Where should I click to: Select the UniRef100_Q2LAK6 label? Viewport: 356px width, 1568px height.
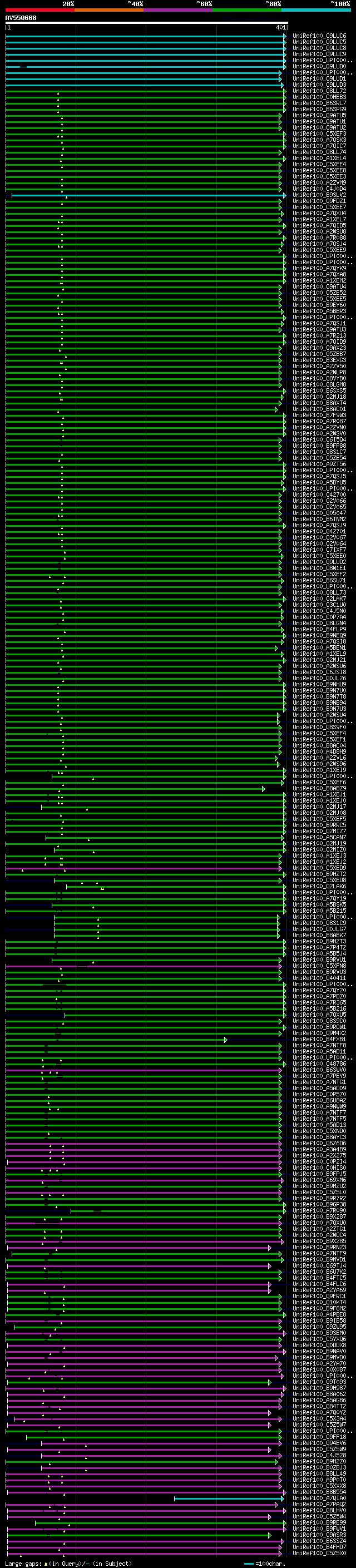pyautogui.click(x=319, y=886)
